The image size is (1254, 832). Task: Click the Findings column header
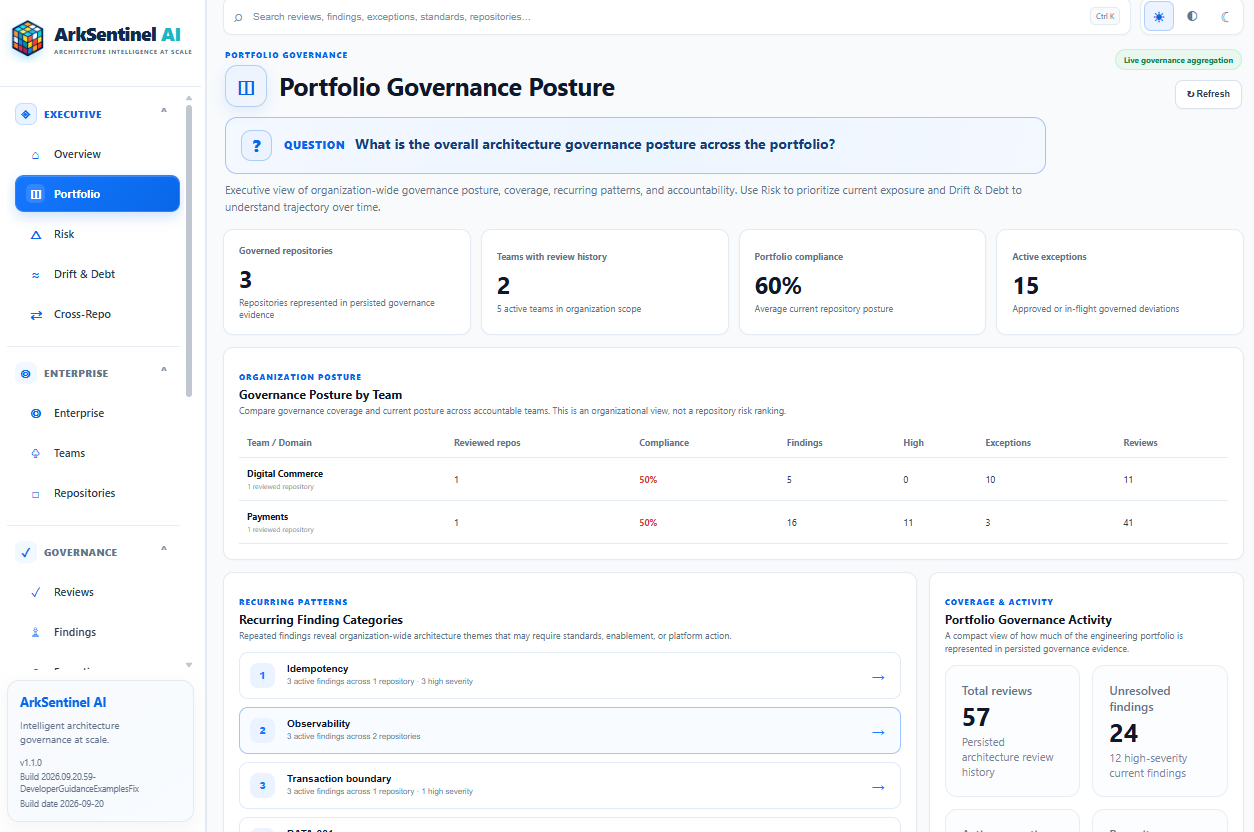click(805, 442)
